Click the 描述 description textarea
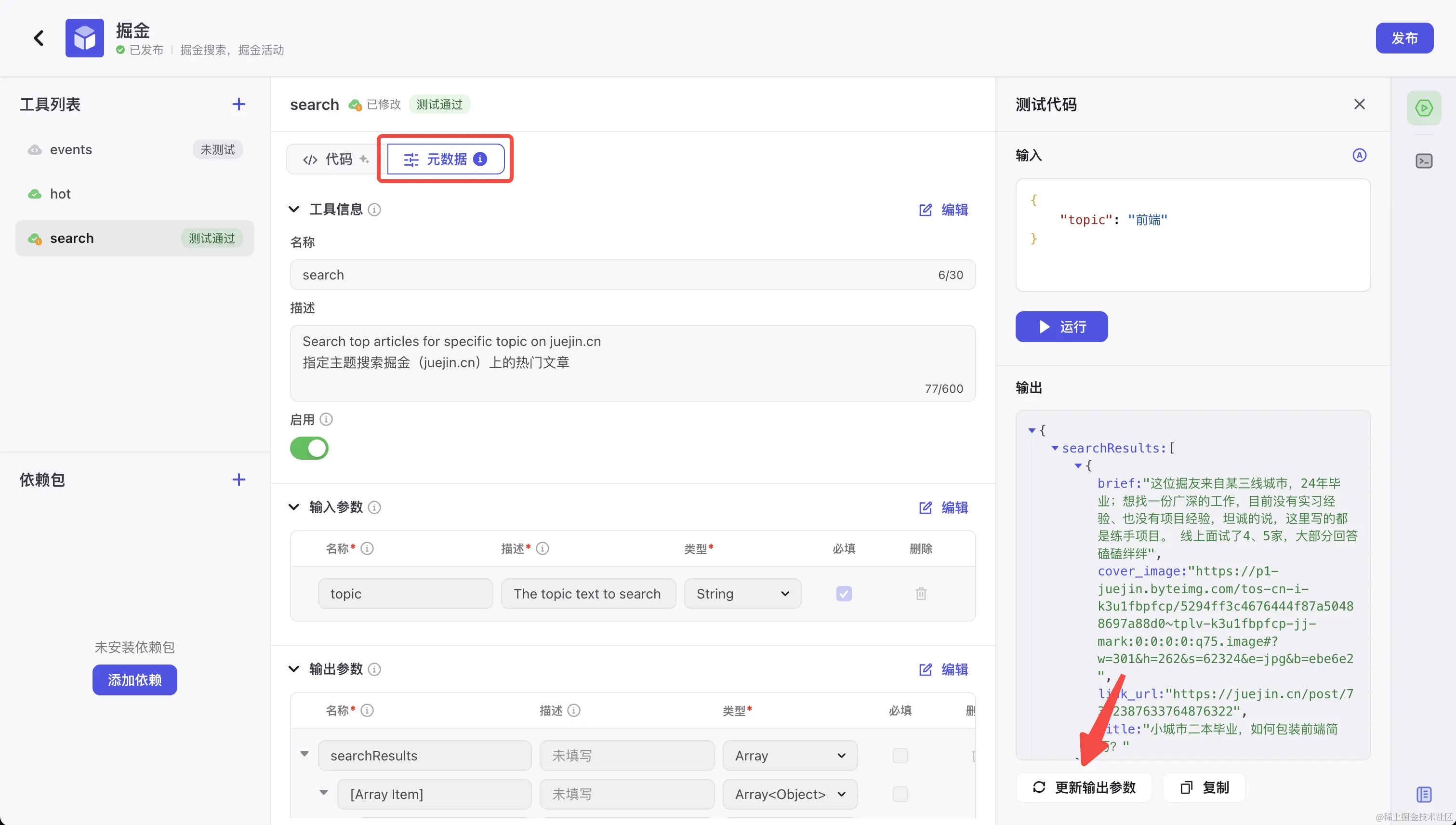 pyautogui.click(x=632, y=363)
